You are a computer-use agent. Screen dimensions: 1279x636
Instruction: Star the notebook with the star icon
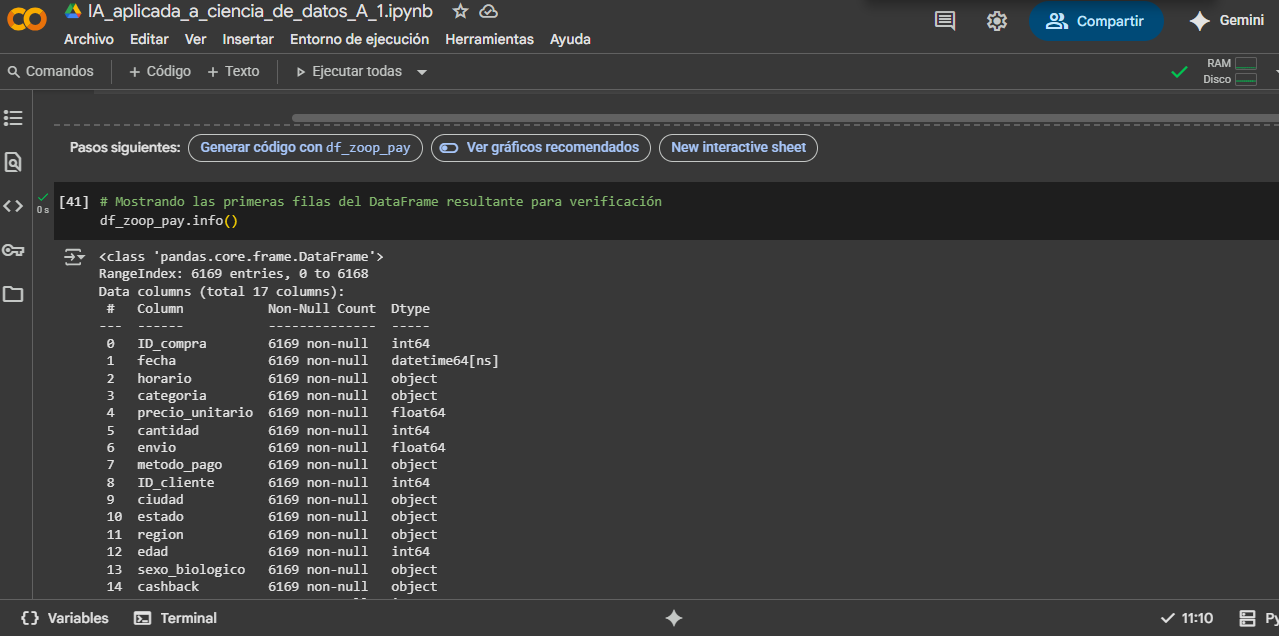pos(460,11)
